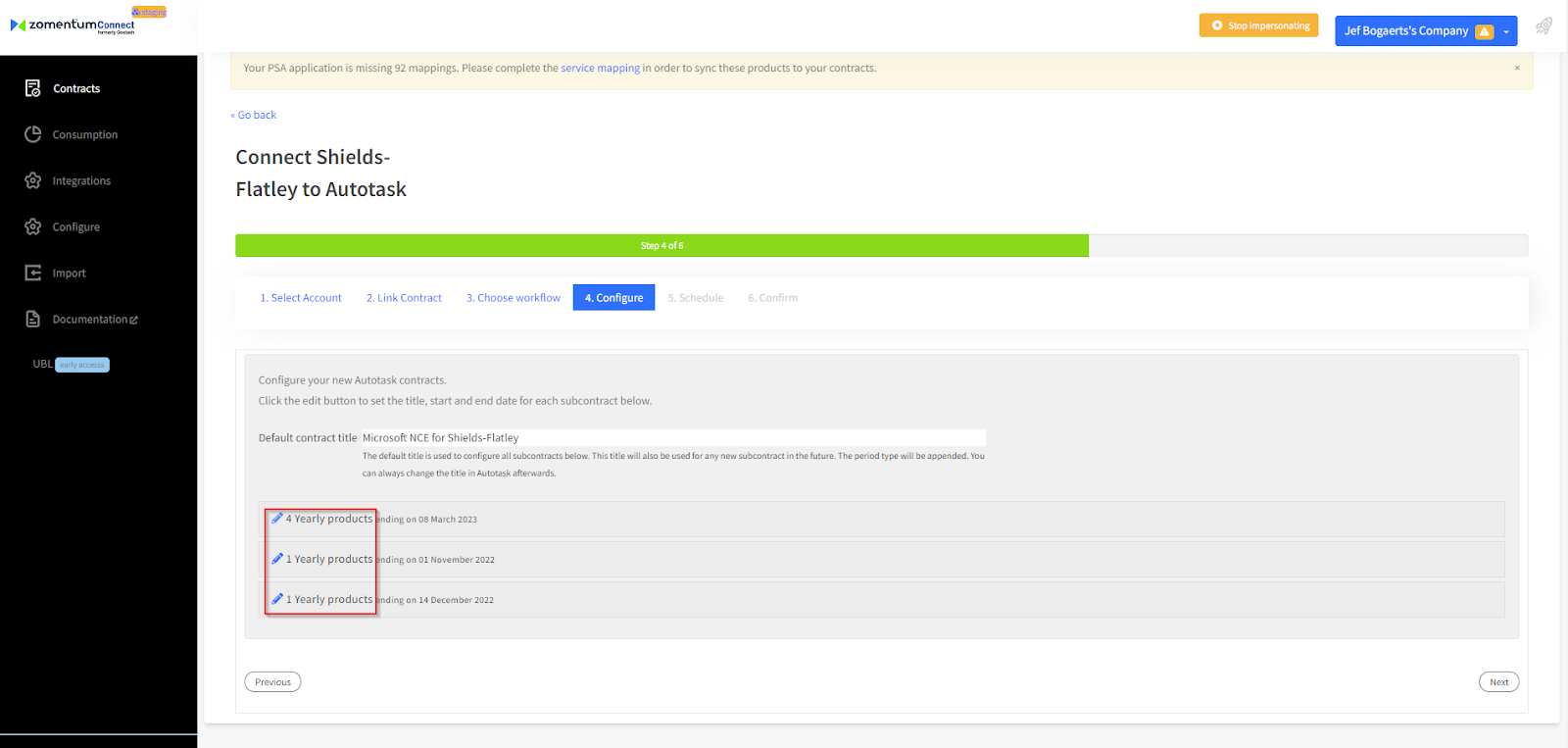This screenshot has height=748, width=1568.
Task: Select the 5. Schedule step
Action: pyautogui.click(x=696, y=298)
